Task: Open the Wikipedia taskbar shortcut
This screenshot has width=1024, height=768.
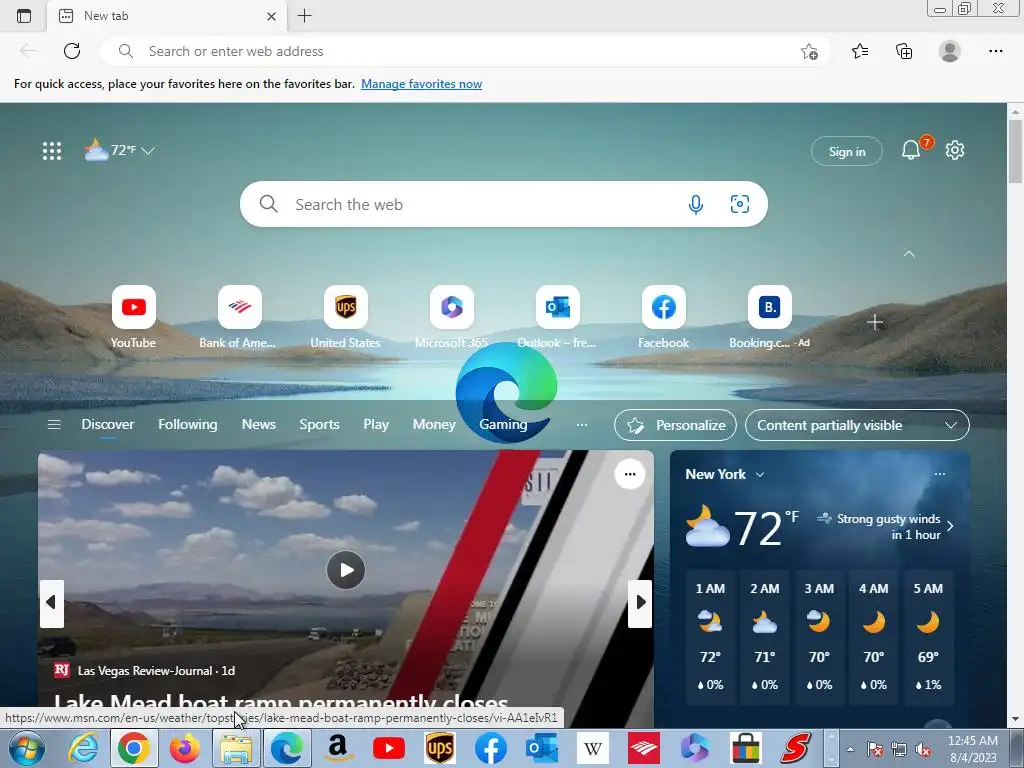Action: pyautogui.click(x=593, y=748)
